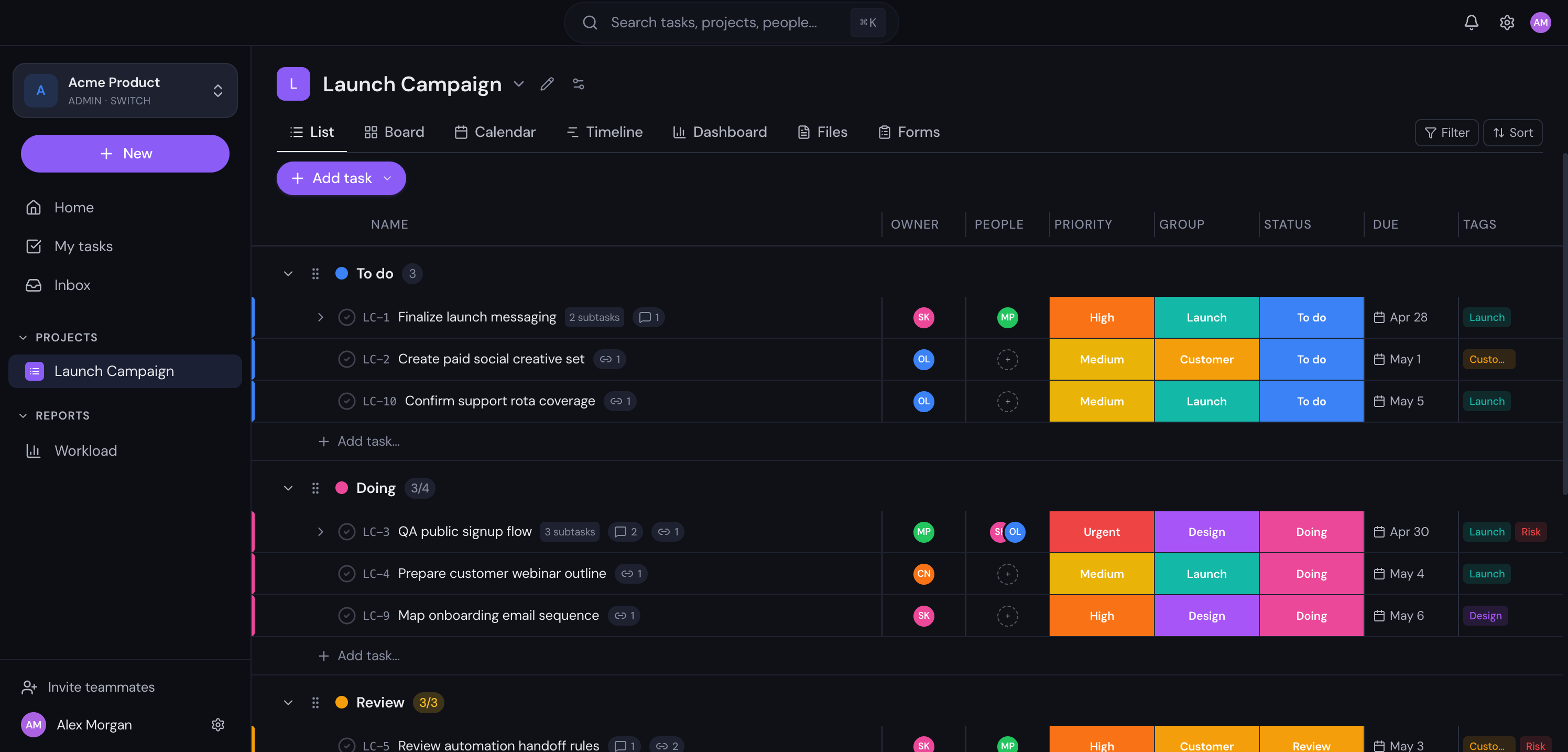The image size is (1568, 752).
Task: Switch to the Timeline view tab
Action: [604, 132]
